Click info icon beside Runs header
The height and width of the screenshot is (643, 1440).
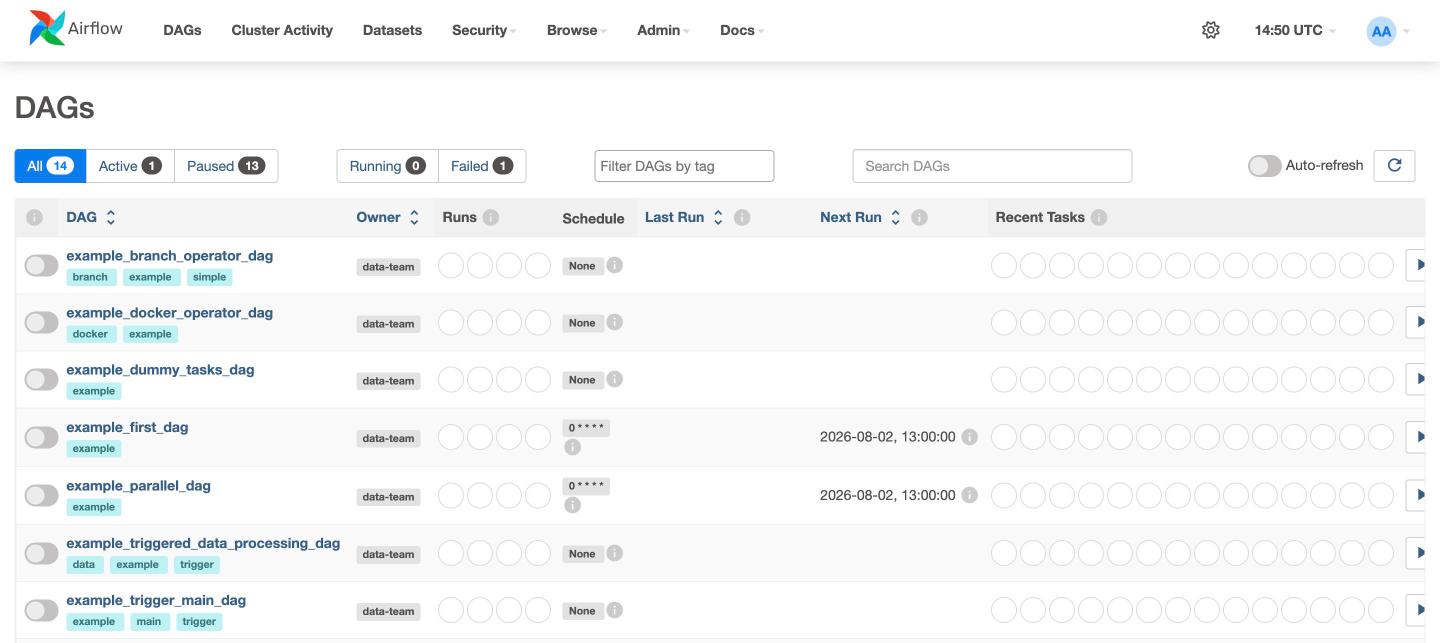[x=491, y=217]
